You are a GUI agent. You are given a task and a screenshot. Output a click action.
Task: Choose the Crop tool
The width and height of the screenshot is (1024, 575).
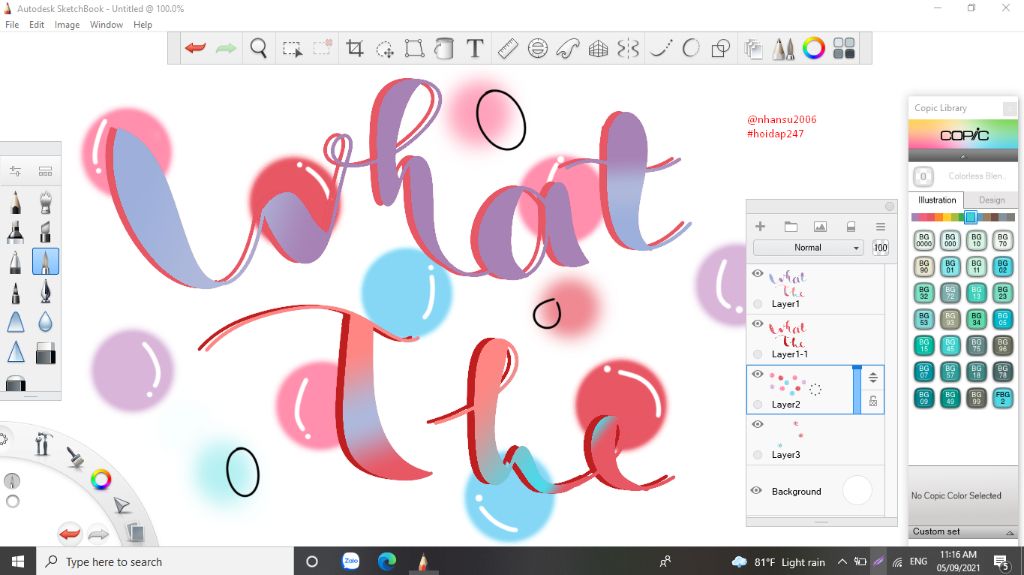point(355,48)
